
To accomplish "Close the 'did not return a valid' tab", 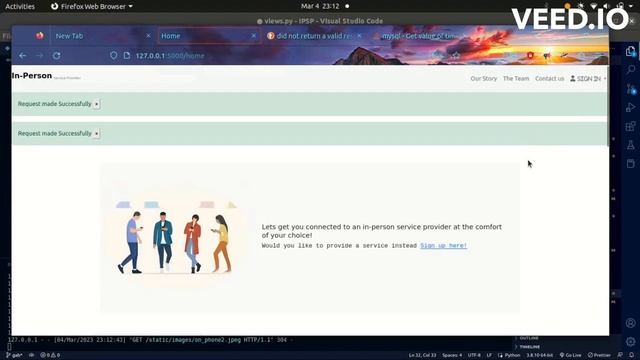I will click(x=359, y=36).
